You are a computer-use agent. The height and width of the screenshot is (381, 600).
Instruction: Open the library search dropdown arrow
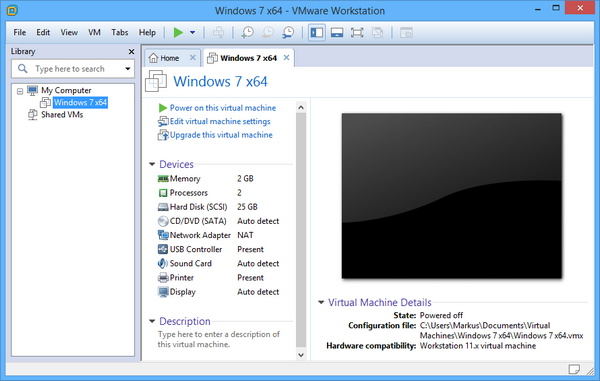[x=128, y=69]
